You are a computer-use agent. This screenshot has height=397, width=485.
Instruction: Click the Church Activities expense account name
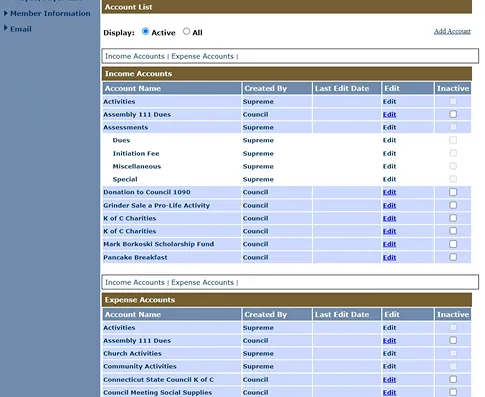point(132,353)
